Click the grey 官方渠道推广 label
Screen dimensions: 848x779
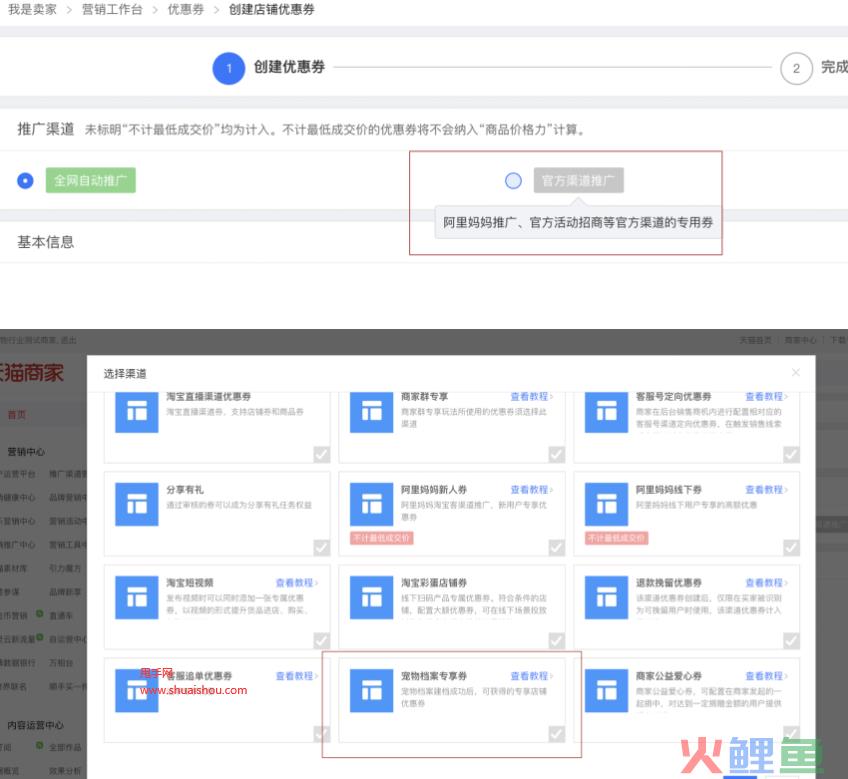click(579, 180)
